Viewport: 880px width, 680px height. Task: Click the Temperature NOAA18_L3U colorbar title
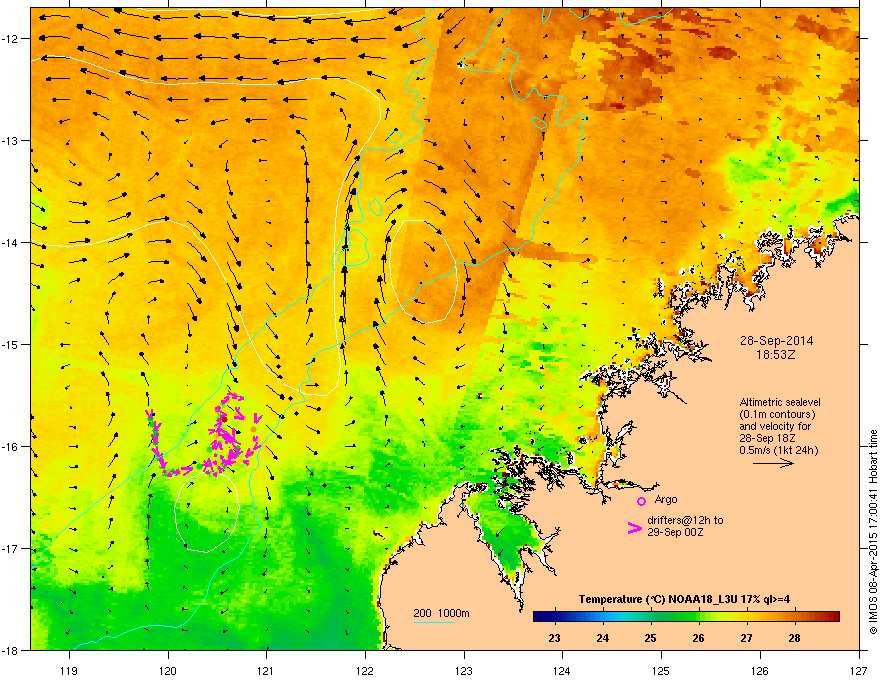(684, 599)
